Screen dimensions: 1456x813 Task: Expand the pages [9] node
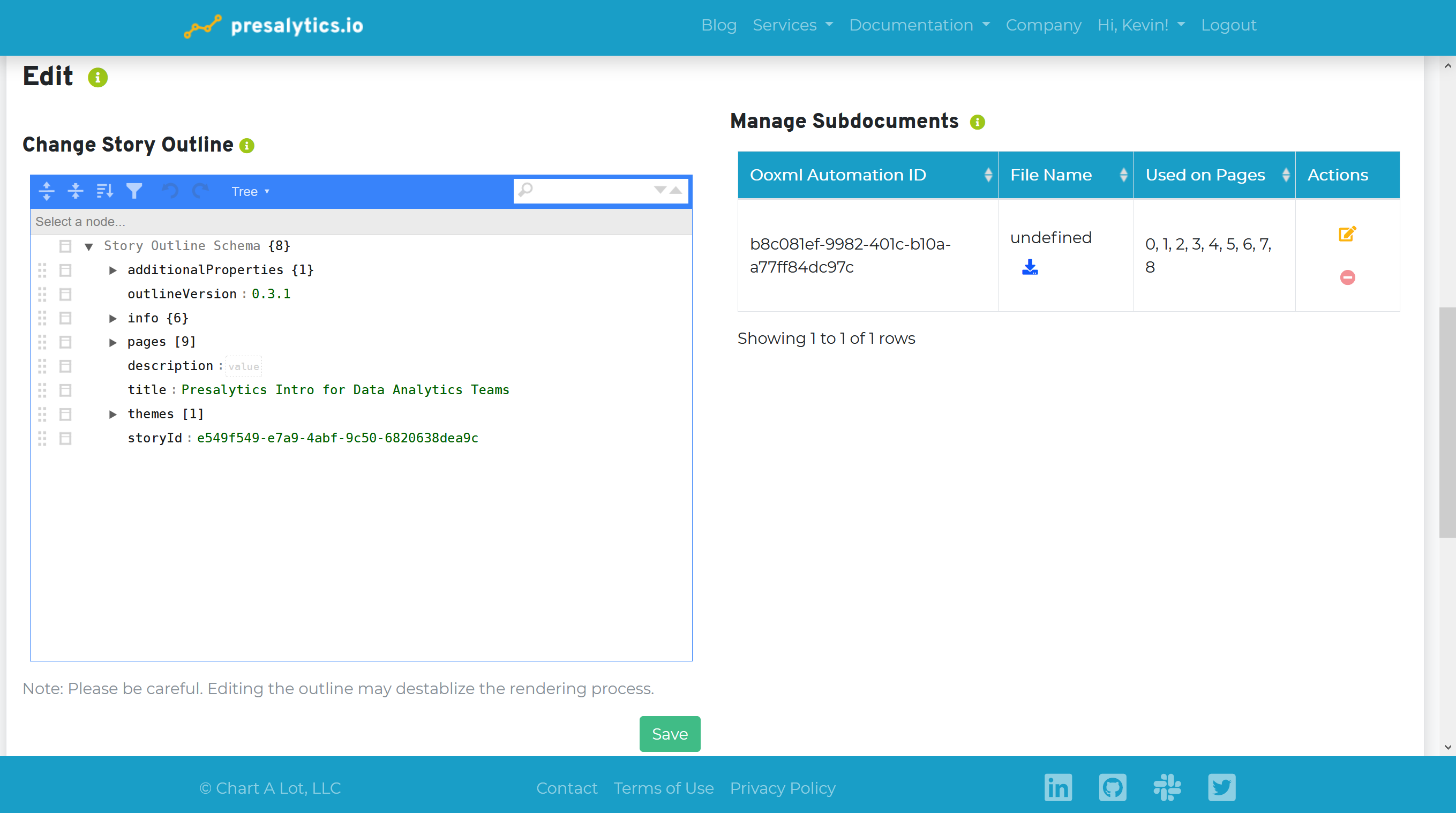(112, 342)
